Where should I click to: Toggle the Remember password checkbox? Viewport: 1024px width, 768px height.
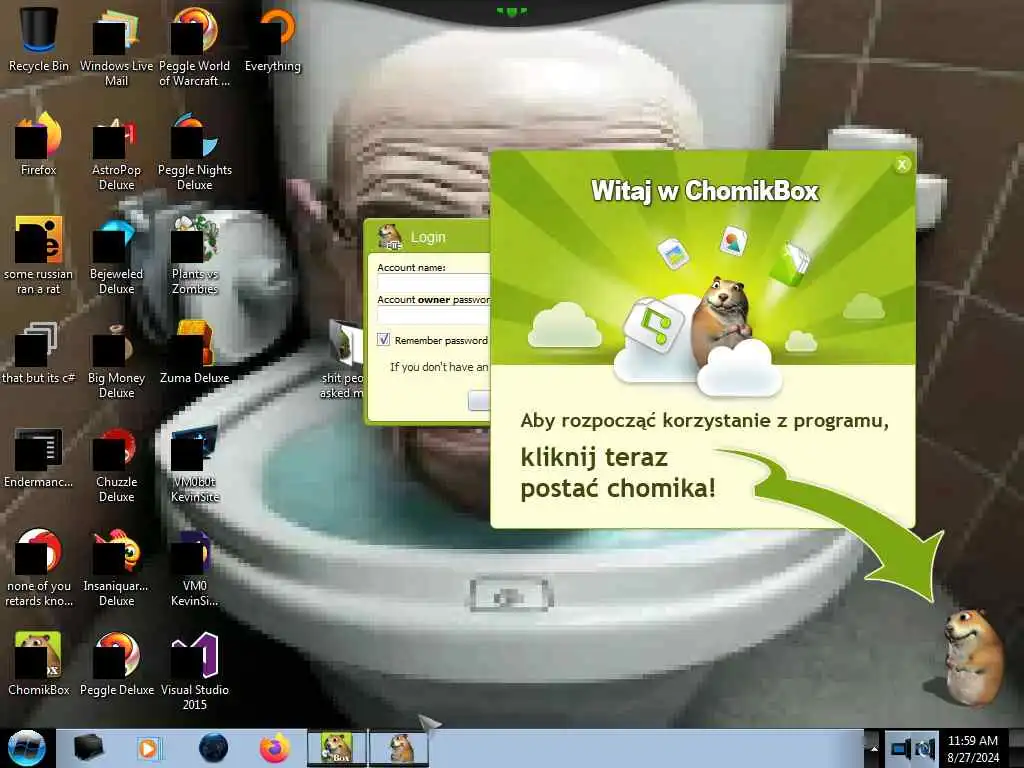point(383,340)
